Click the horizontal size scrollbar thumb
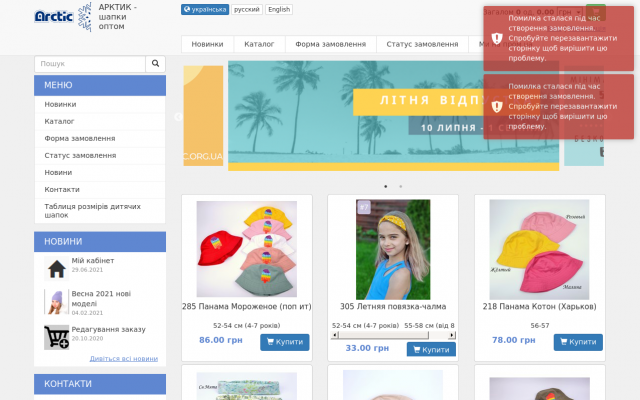The width and height of the screenshot is (640, 400). [x=384, y=335]
